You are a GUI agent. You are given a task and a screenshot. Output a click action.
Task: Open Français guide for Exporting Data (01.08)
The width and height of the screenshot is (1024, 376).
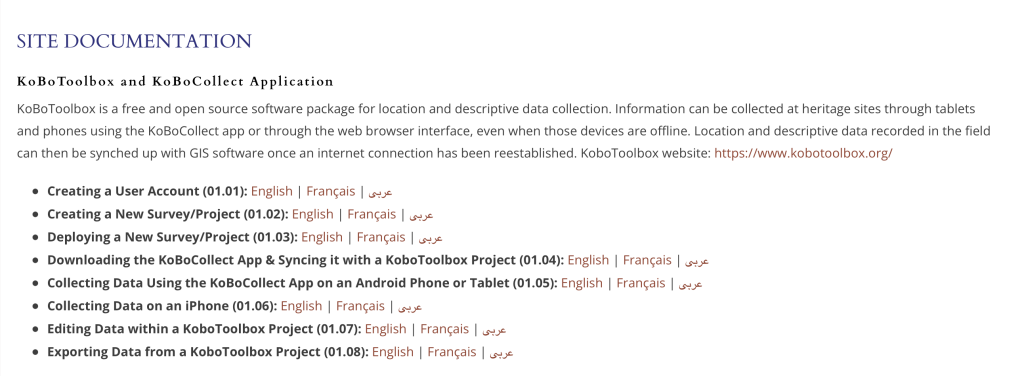pyautogui.click(x=452, y=351)
